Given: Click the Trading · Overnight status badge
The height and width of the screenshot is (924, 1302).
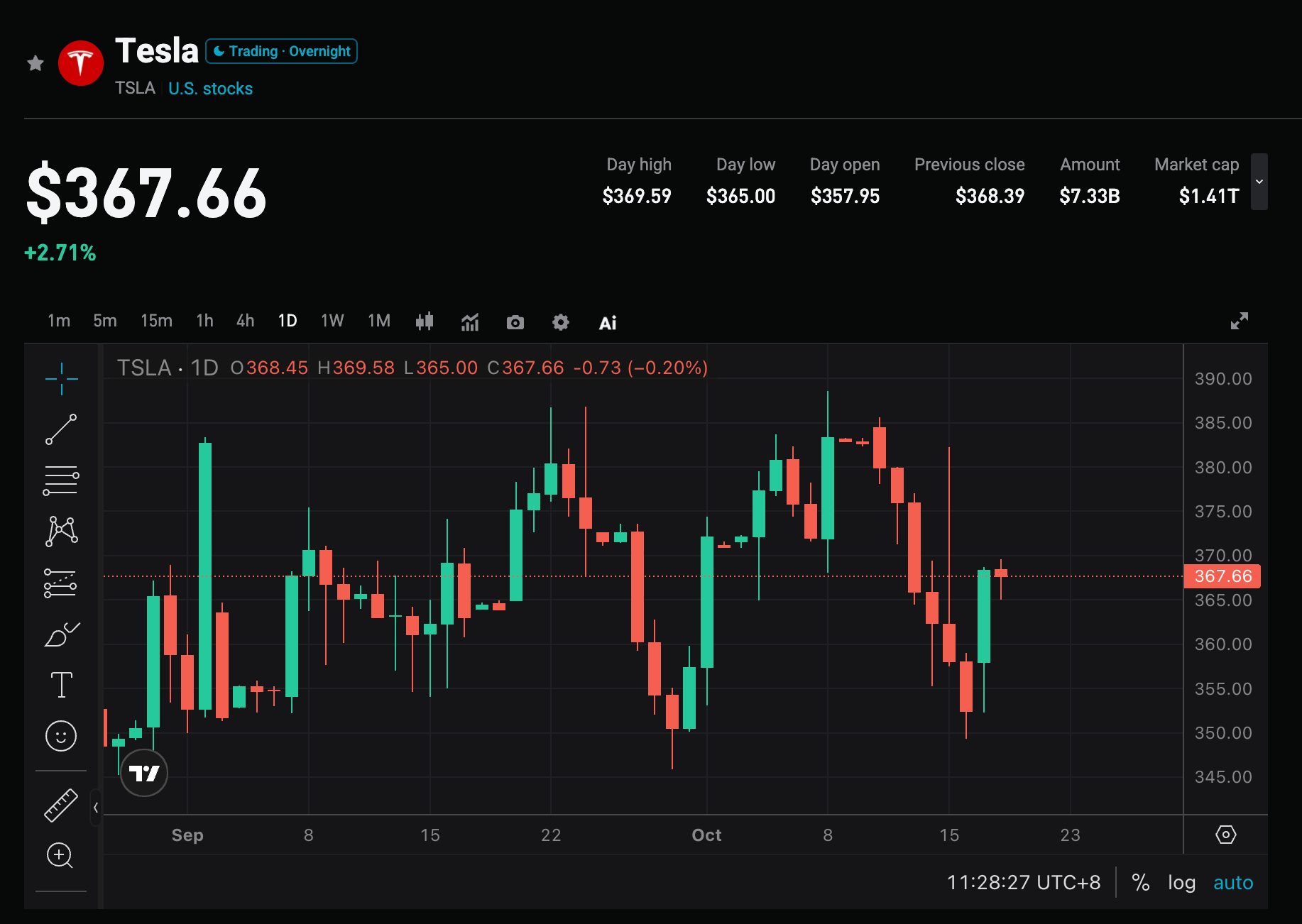Looking at the screenshot, I should [282, 51].
